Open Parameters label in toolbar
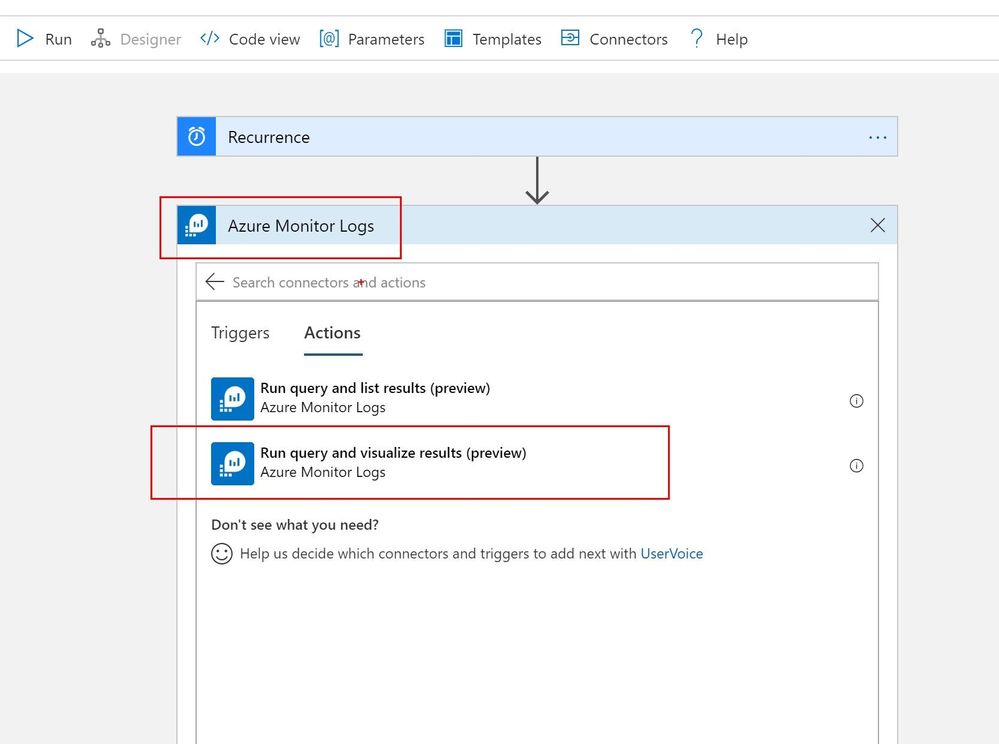This screenshot has width=999, height=744. point(386,39)
